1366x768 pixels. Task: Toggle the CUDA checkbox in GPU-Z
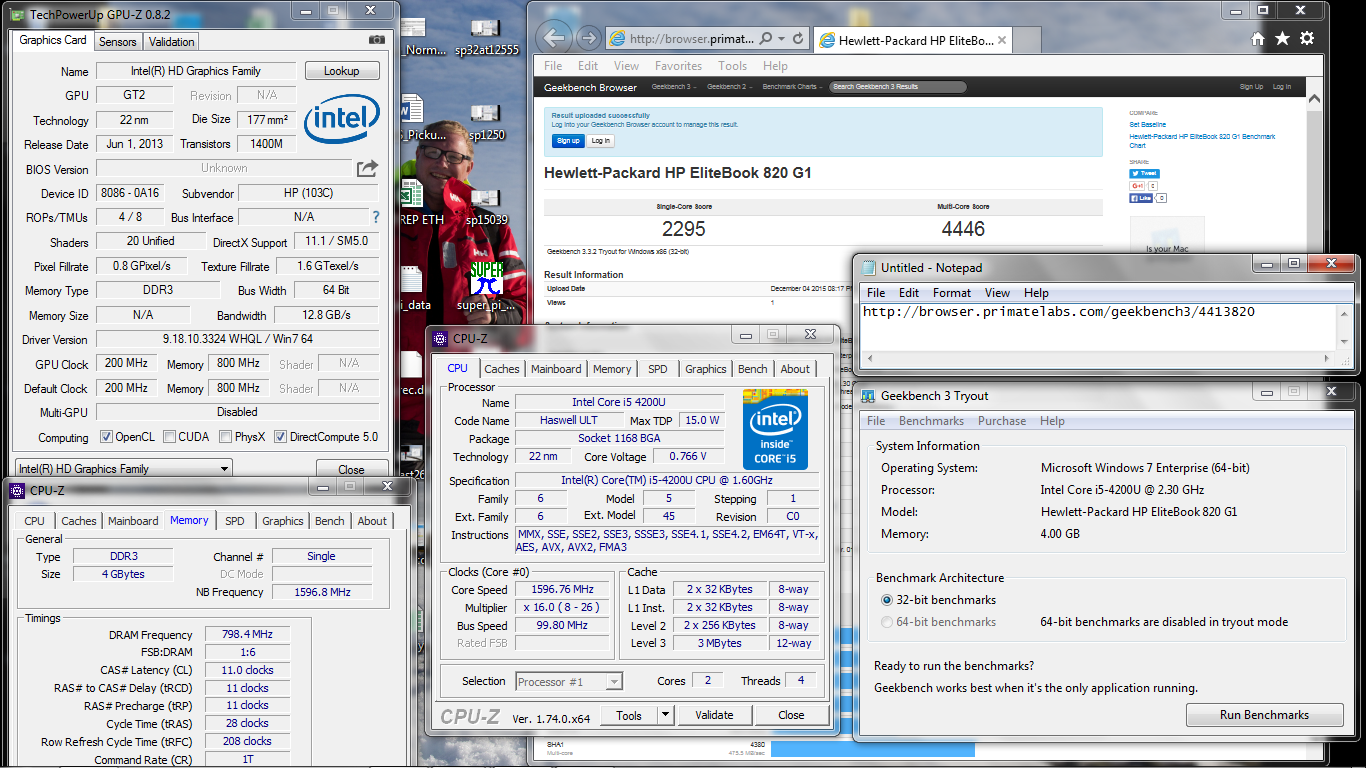tap(170, 437)
